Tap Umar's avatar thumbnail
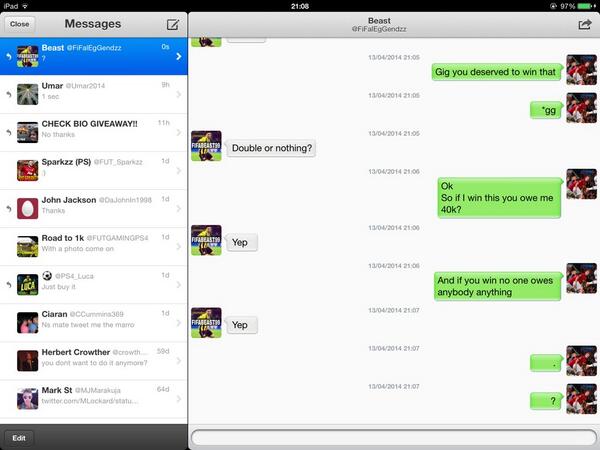 (x=28, y=94)
